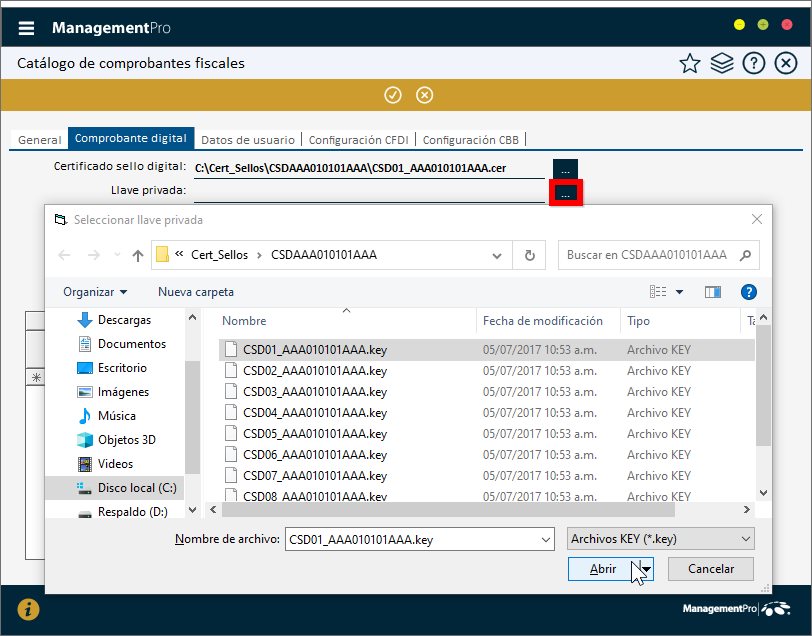
Task: Select file CSD05_AAA010101AAA.key
Action: 486,434
